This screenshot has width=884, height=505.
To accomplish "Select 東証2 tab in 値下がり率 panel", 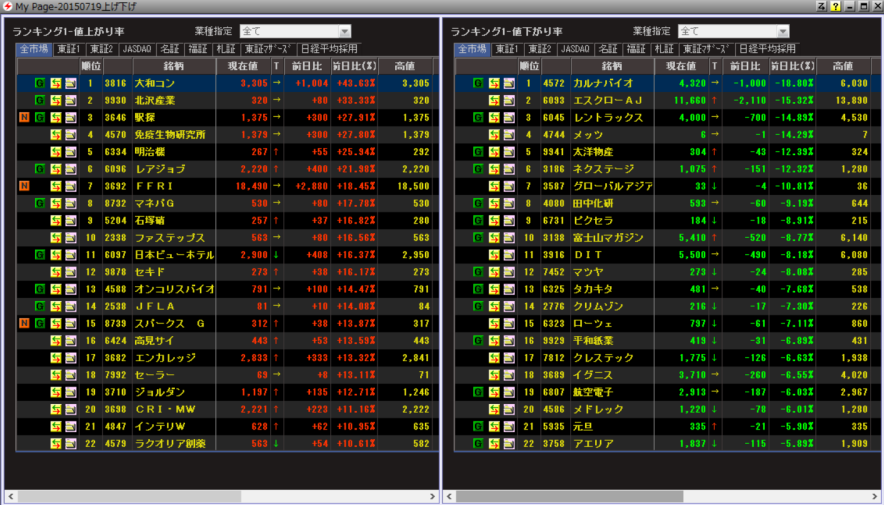I will tap(540, 50).
